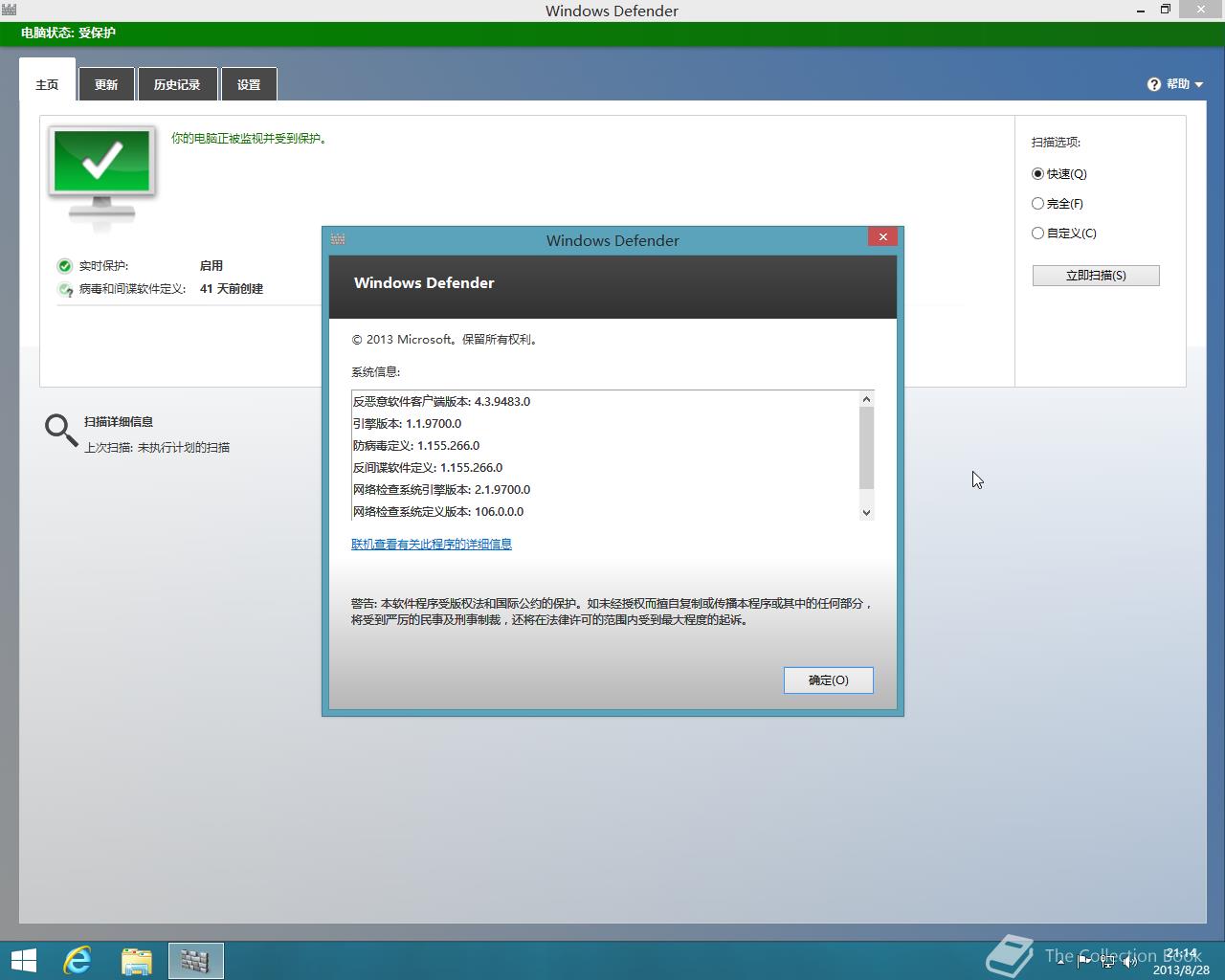Select the 自定义(C) custom scan option
1225x980 pixels.
(1064, 234)
